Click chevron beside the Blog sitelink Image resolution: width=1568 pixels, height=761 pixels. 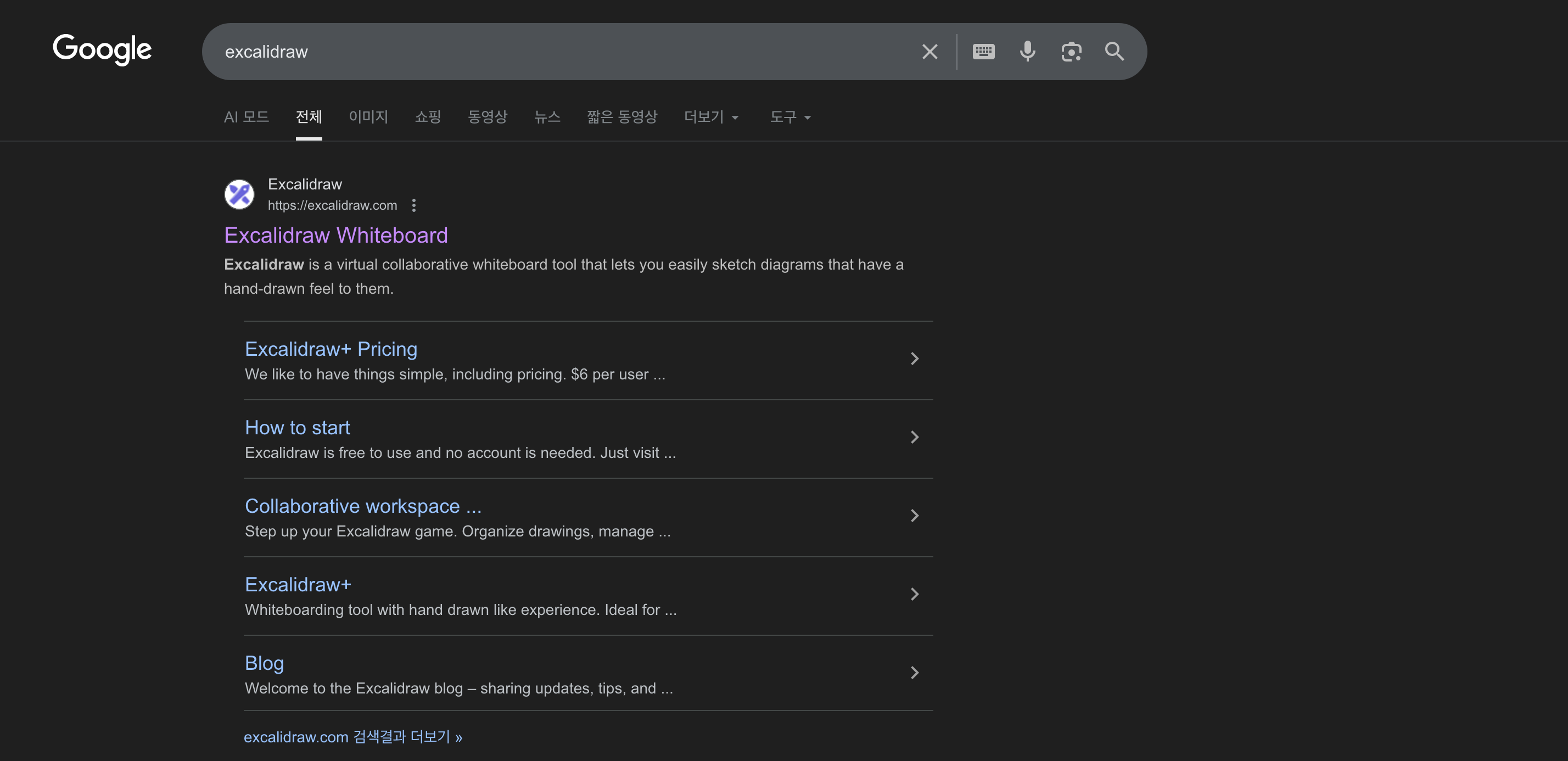click(x=914, y=673)
